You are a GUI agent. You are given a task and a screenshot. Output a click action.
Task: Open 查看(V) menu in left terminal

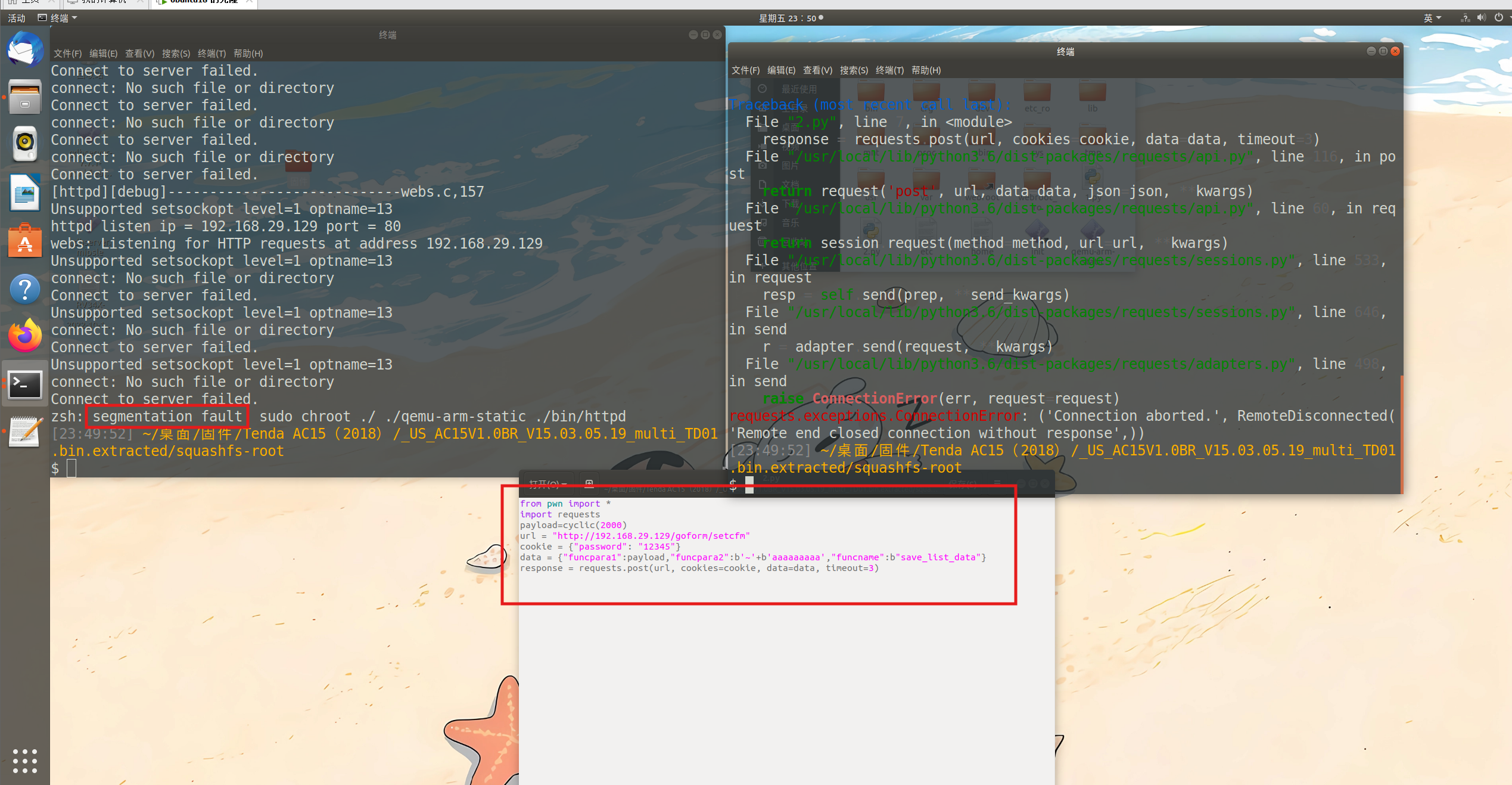pyautogui.click(x=139, y=53)
